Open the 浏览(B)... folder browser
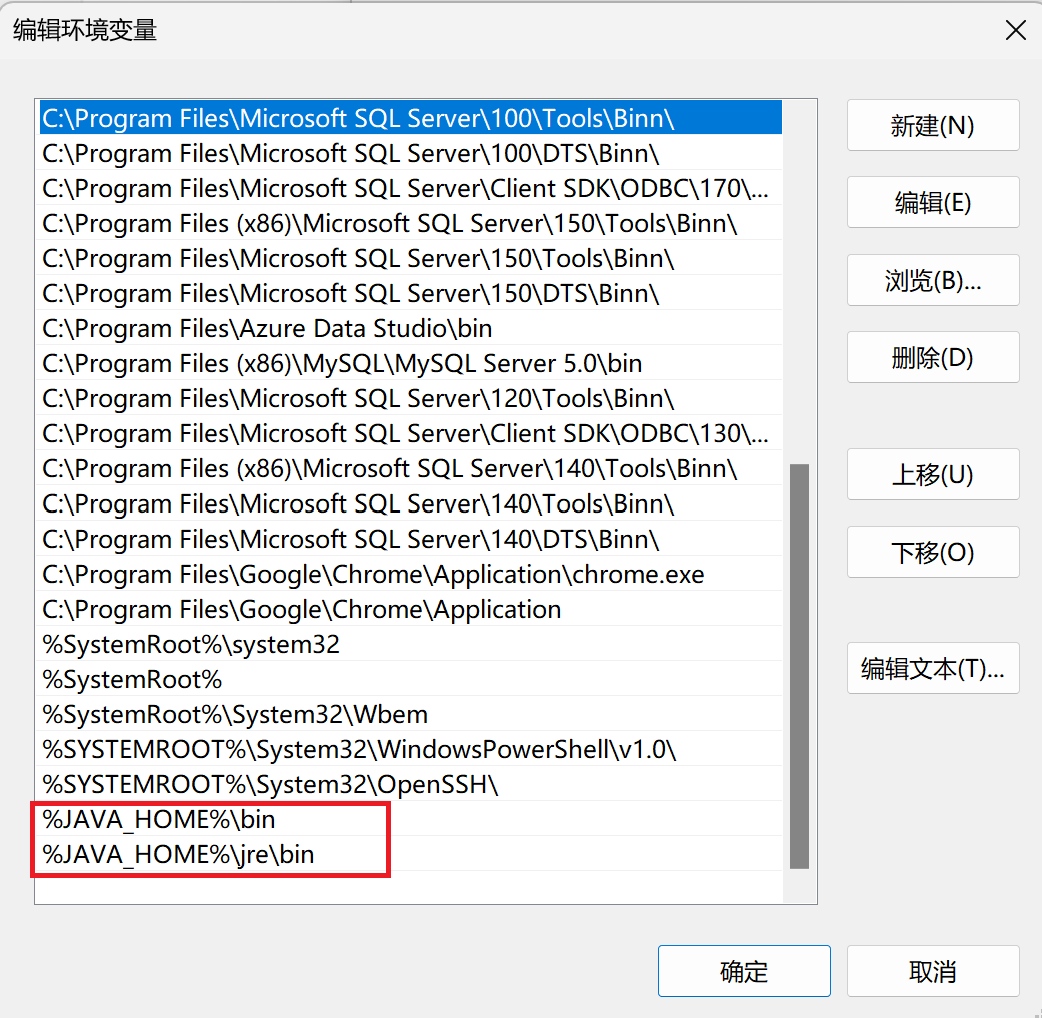This screenshot has height=1018, width=1042. 933,280
